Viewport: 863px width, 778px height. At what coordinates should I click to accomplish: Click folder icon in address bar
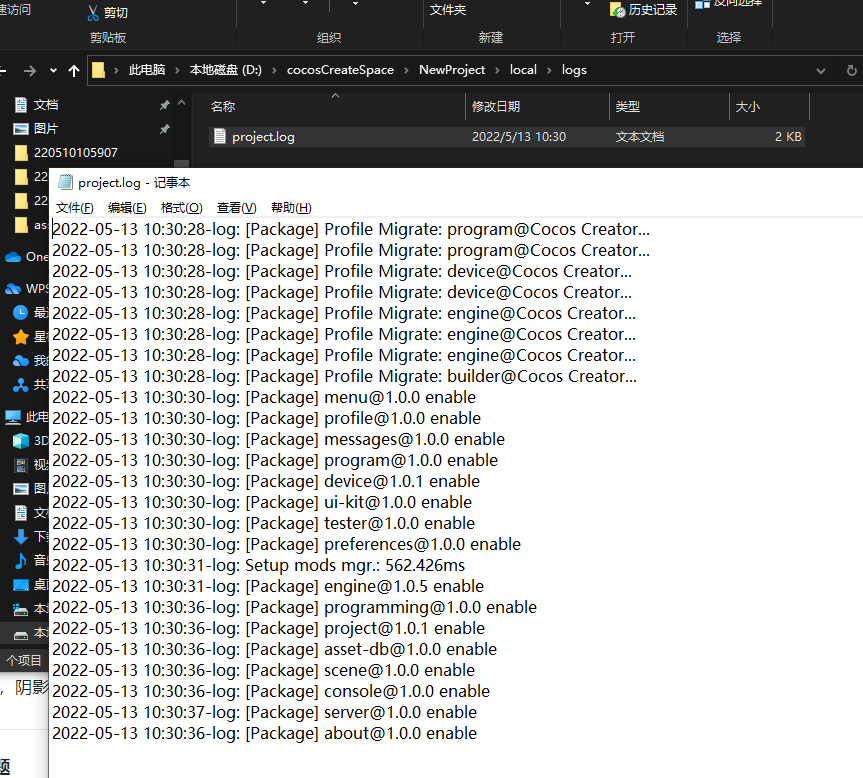(x=98, y=70)
